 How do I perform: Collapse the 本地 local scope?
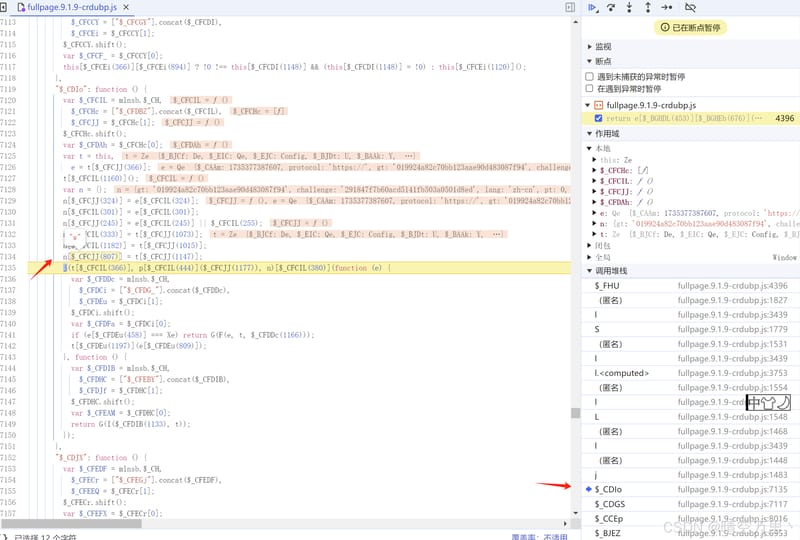(589, 149)
